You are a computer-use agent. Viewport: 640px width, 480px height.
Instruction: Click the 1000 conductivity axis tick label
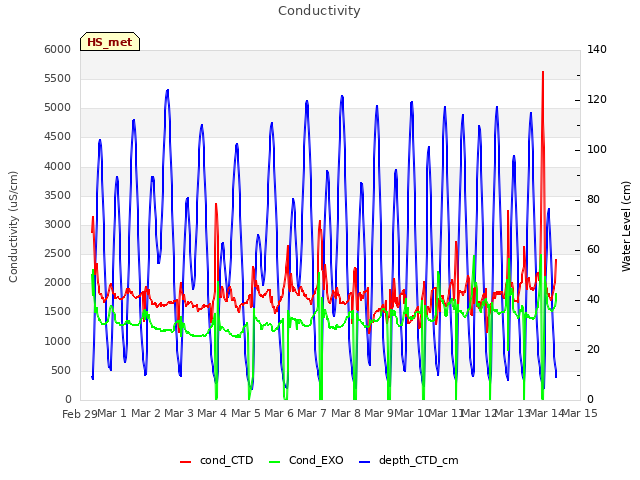pyautogui.click(x=58, y=342)
